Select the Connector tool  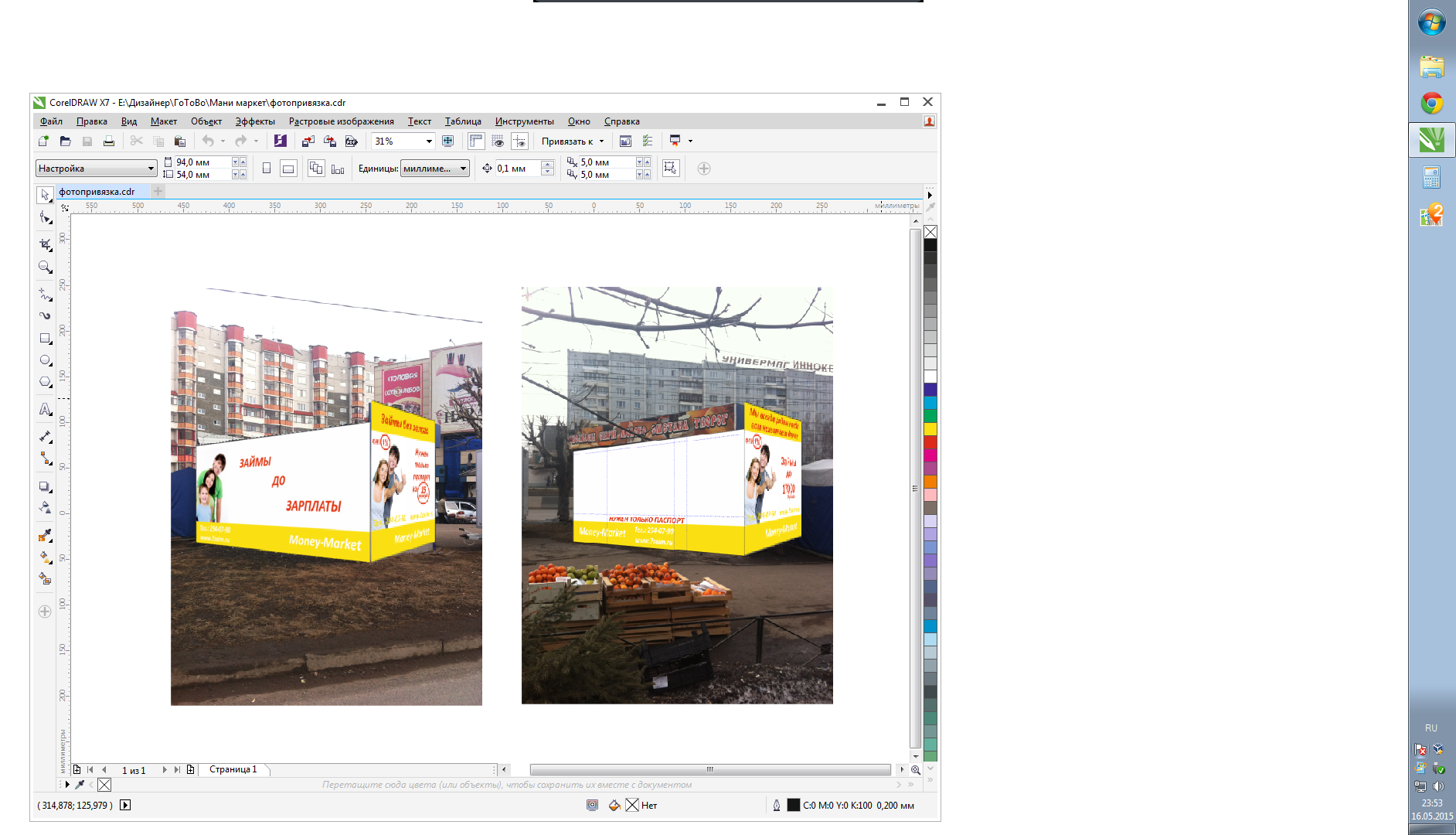click(45, 458)
